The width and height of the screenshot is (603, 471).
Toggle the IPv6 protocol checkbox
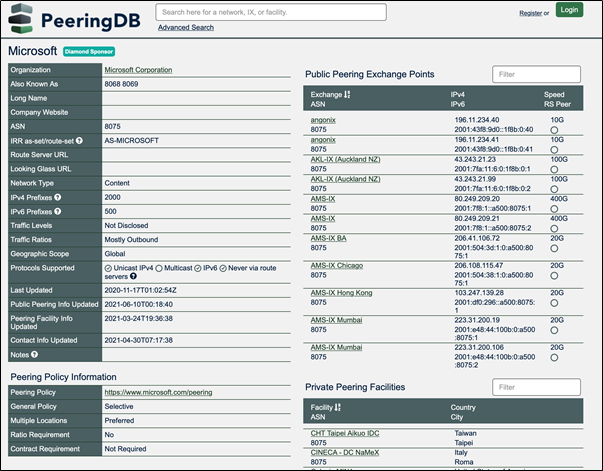[198, 268]
